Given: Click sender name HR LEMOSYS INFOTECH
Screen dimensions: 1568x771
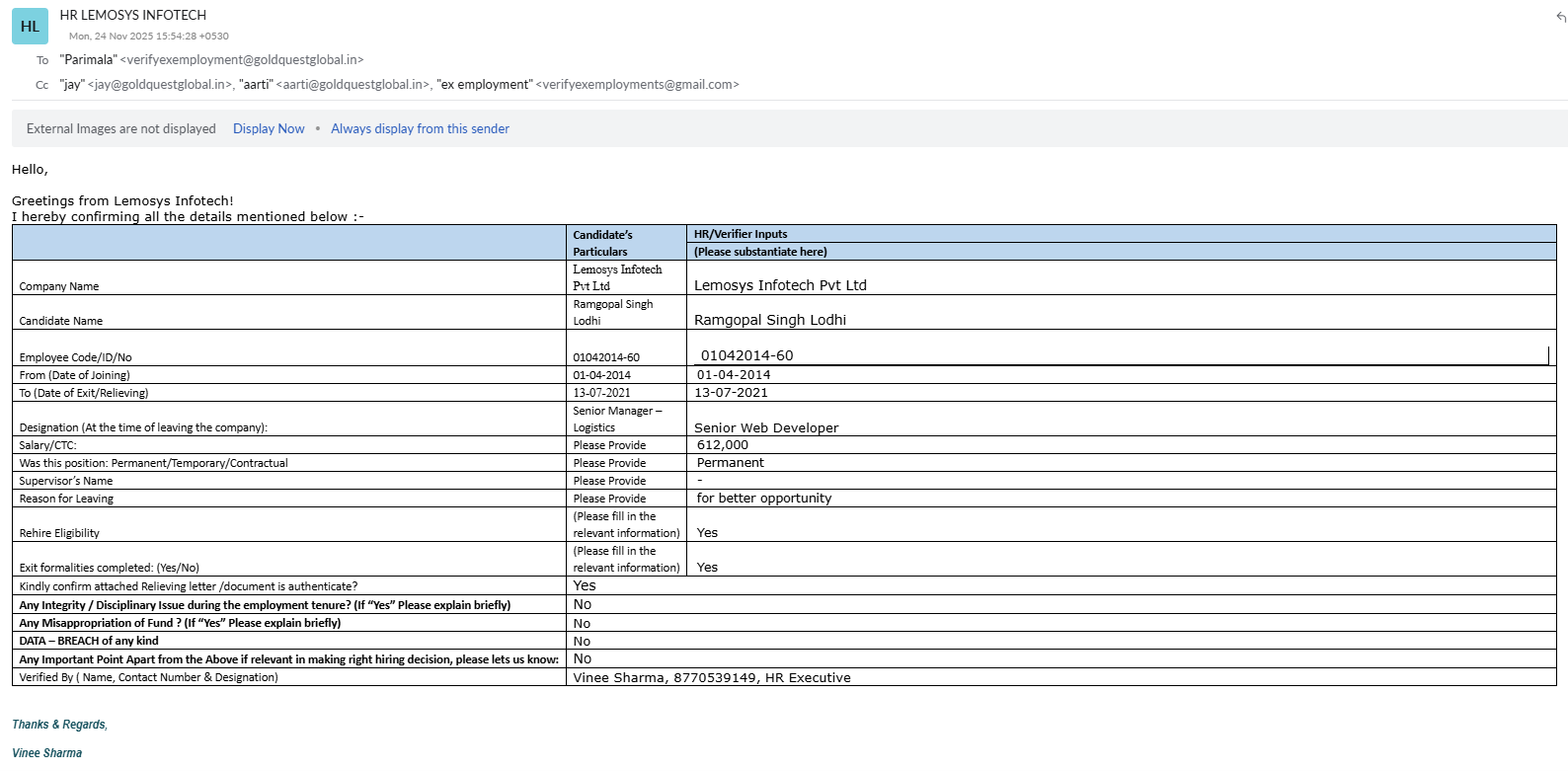Looking at the screenshot, I should 133,16.
